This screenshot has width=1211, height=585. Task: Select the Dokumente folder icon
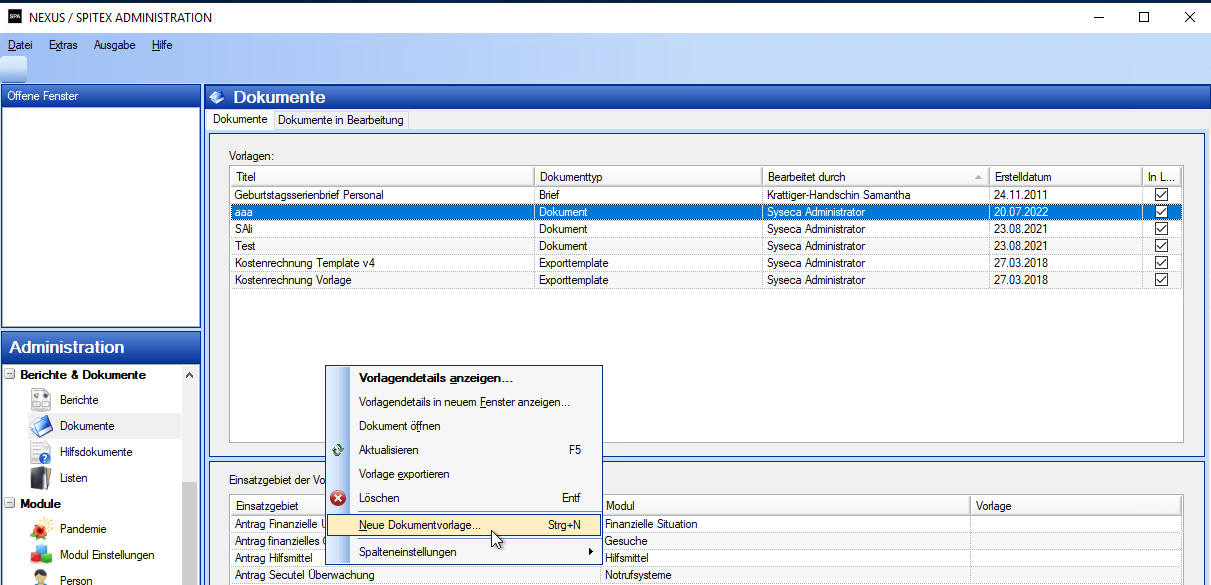click(x=41, y=426)
